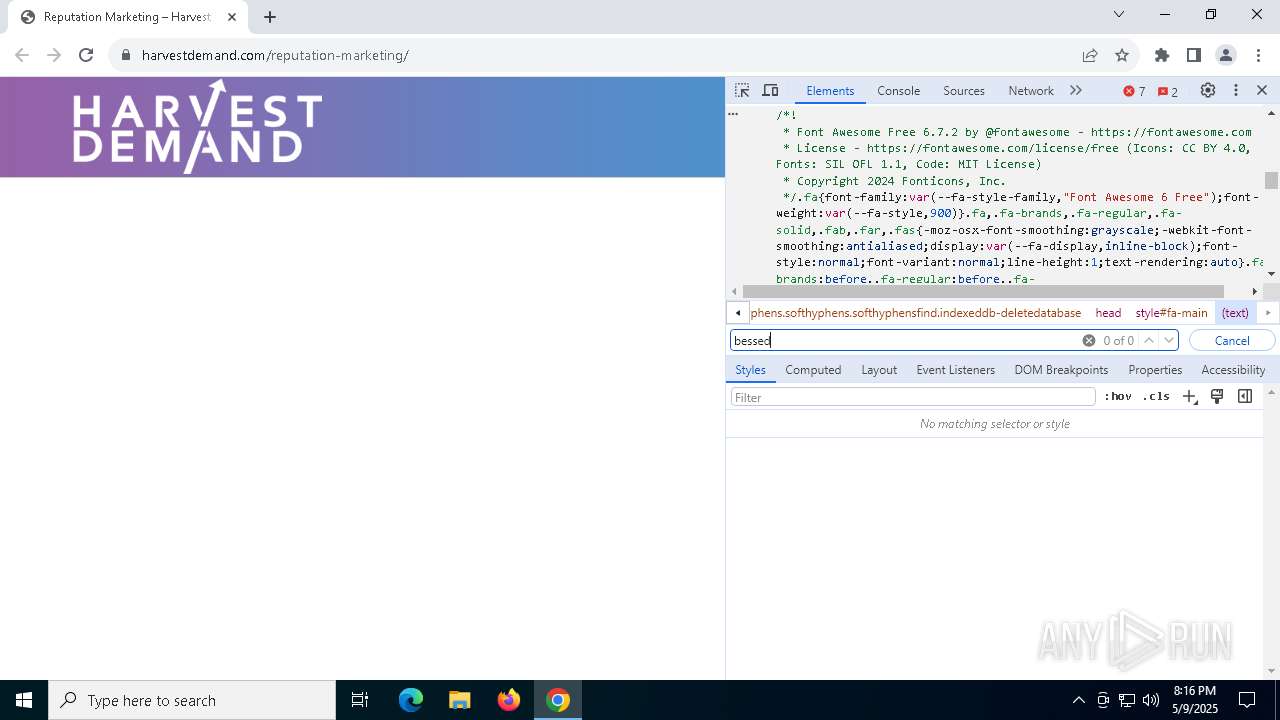Close the DevTools panel
Image resolution: width=1280 pixels, height=720 pixels.
pos(1262,90)
